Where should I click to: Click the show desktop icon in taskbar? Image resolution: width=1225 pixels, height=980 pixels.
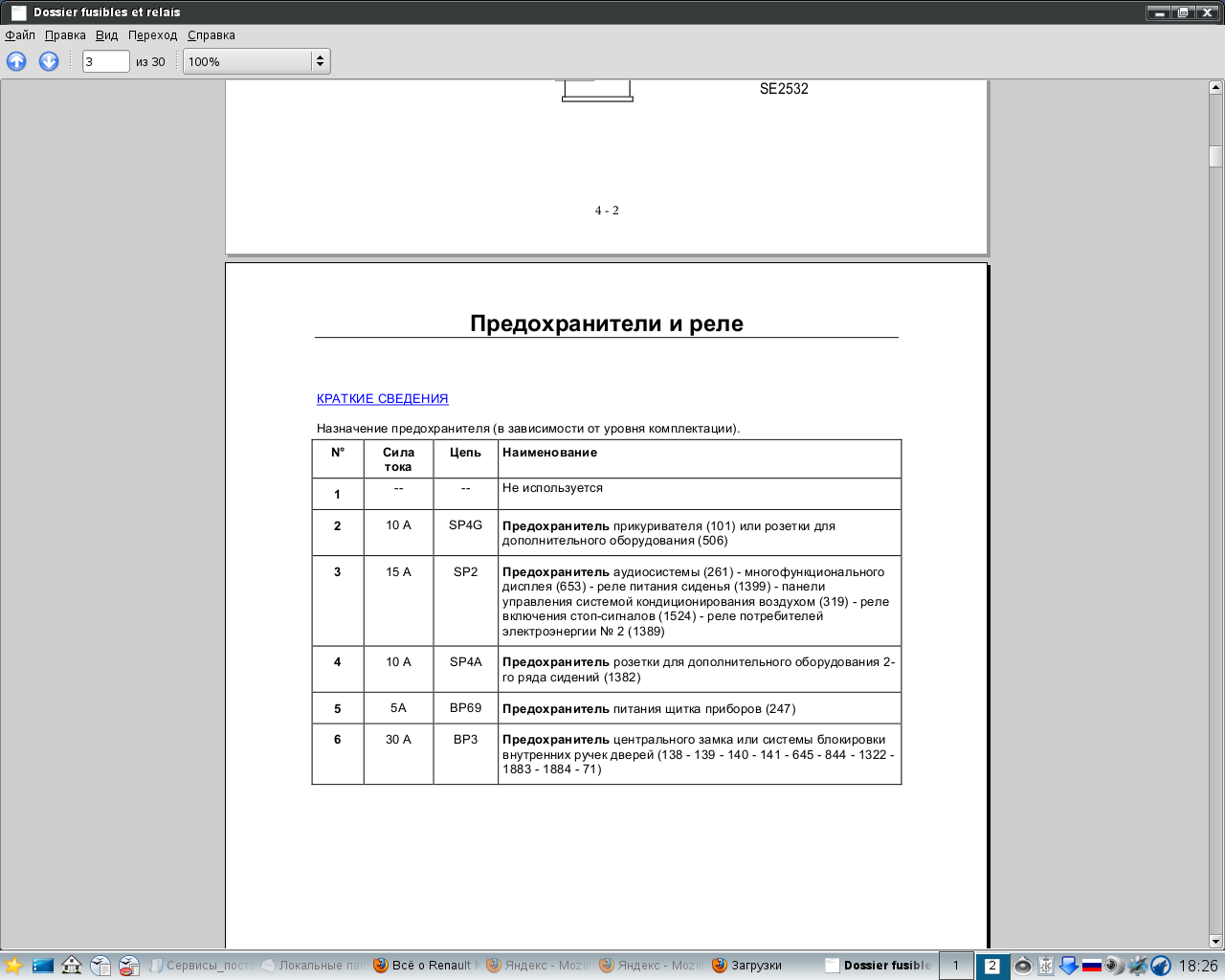[43, 965]
